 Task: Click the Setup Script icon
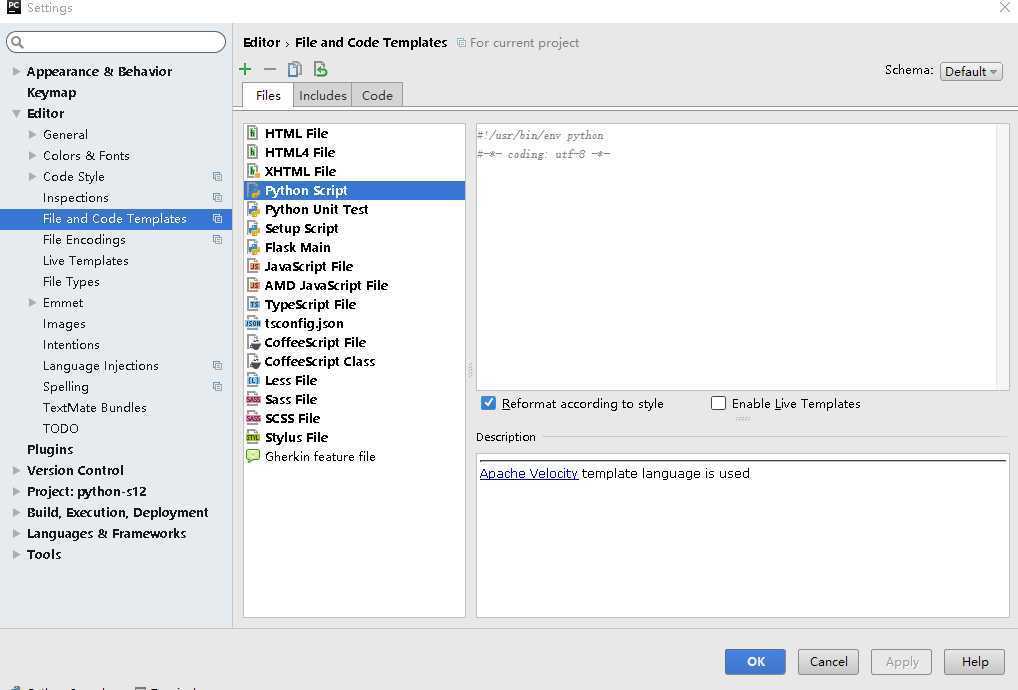(x=253, y=228)
